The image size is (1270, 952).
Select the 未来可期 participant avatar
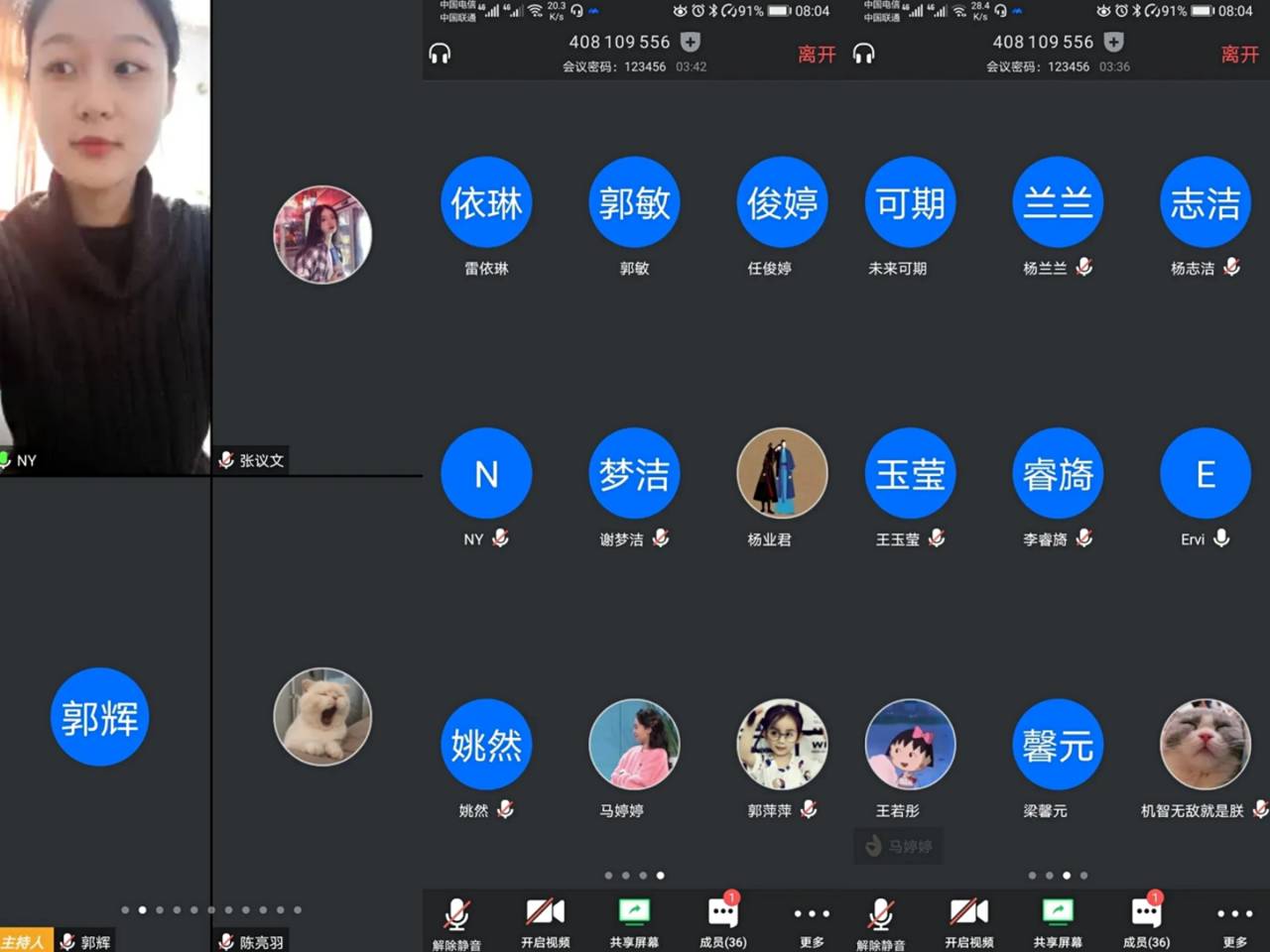[x=910, y=202]
